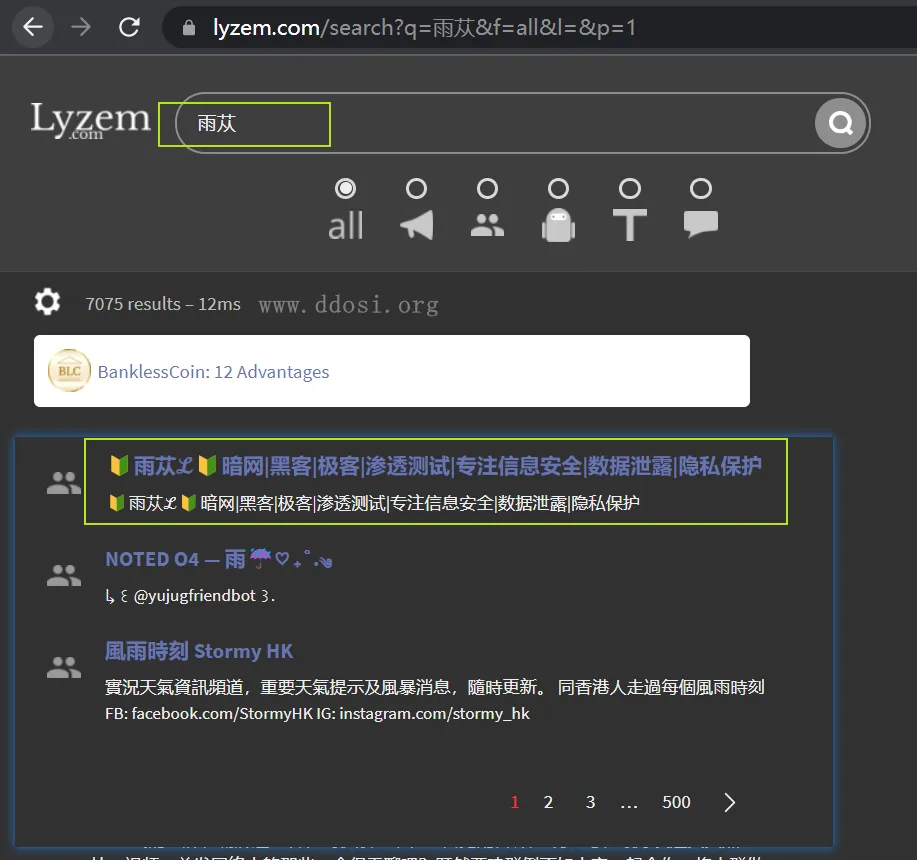
Task: Click the @yujugfriendbot description text
Action: click(190, 596)
